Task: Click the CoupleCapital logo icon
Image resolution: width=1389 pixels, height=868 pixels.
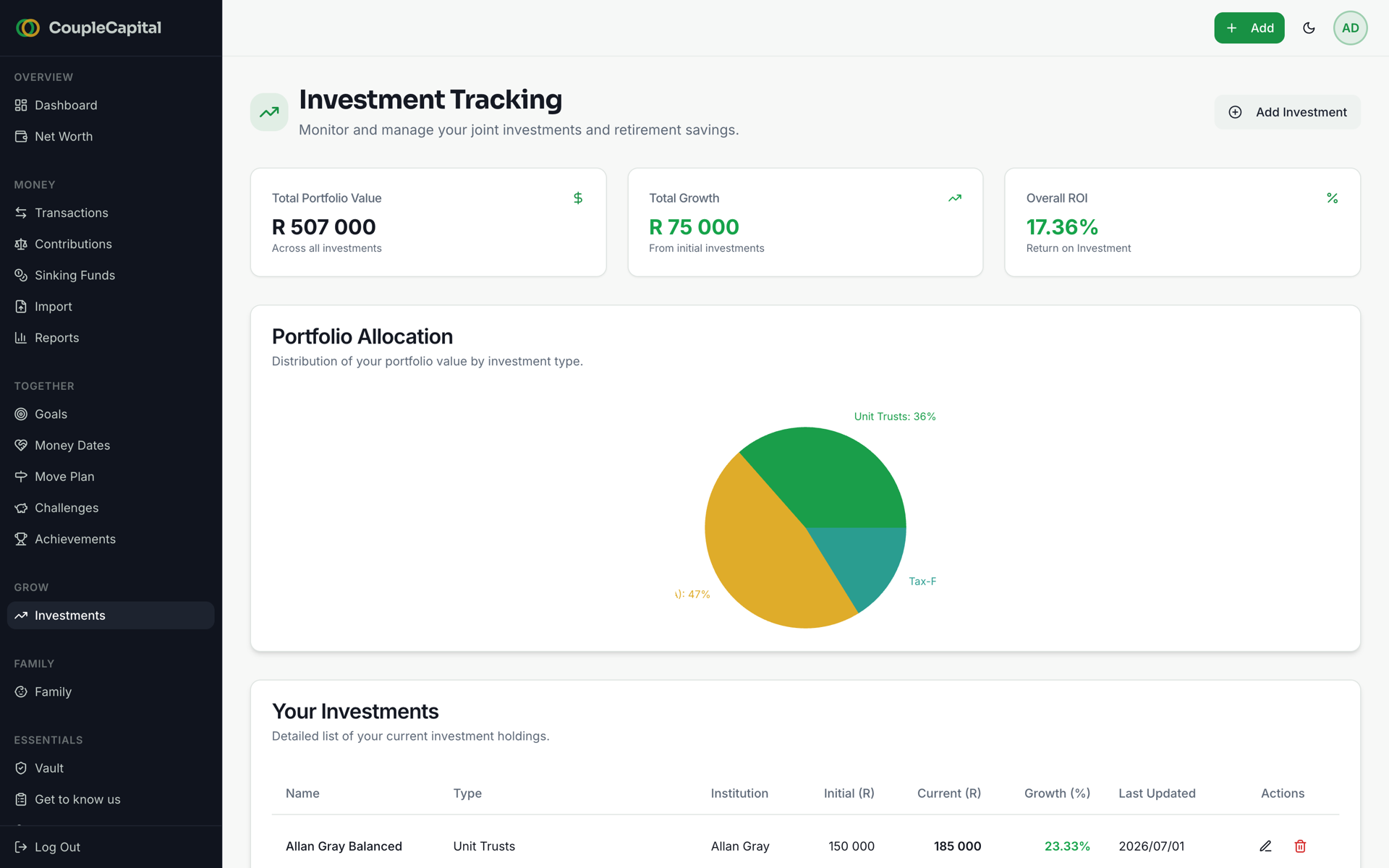Action: [27, 27]
